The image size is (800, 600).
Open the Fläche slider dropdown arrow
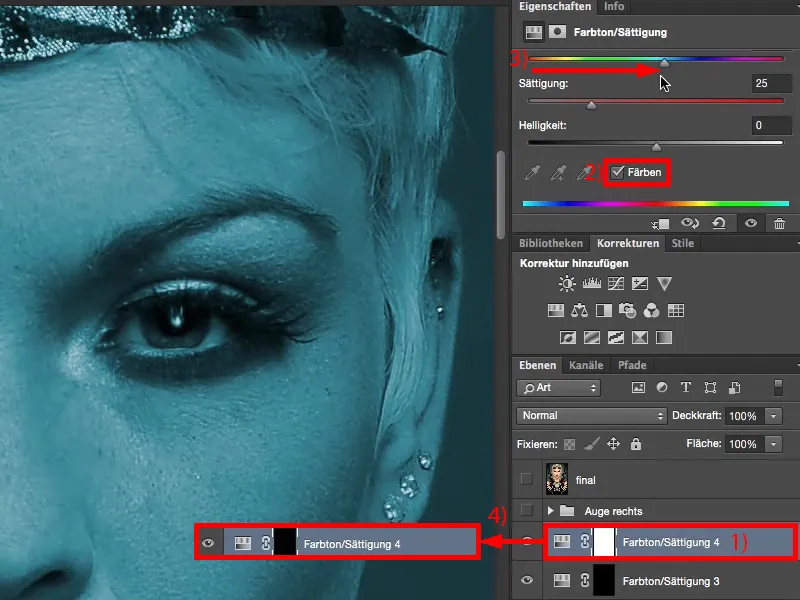point(773,444)
